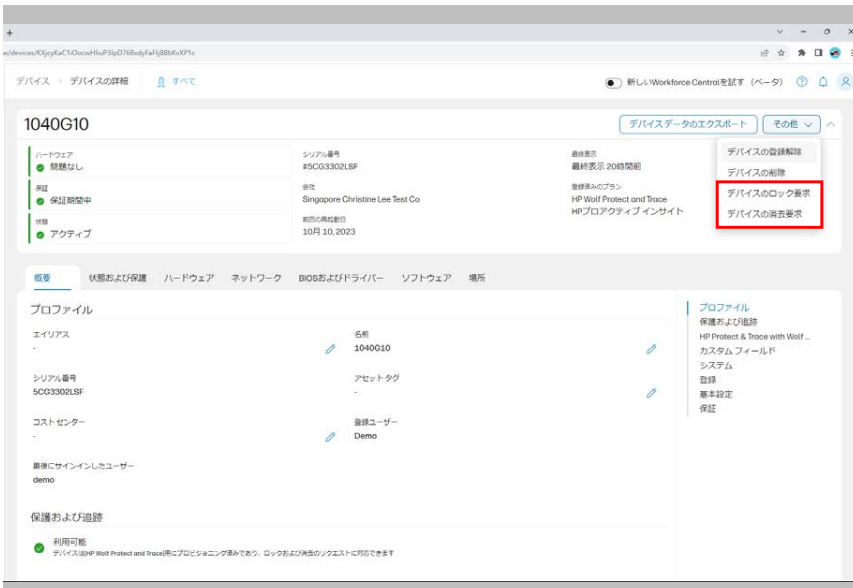Open the BIOSおよびドライバー tab
This screenshot has width=853, height=588.
coord(340,278)
